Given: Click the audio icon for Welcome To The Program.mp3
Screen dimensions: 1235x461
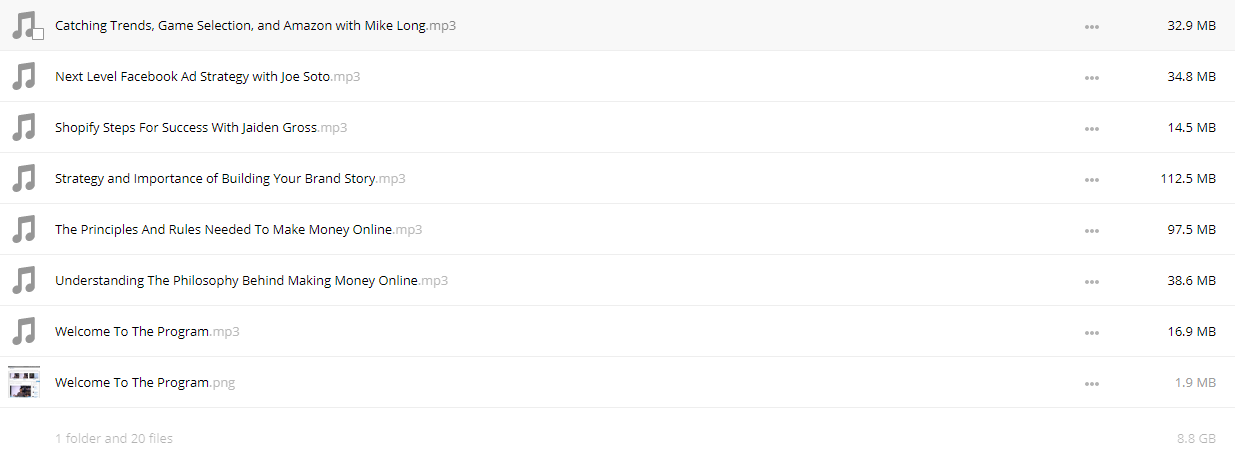Looking at the screenshot, I should click(x=23, y=331).
